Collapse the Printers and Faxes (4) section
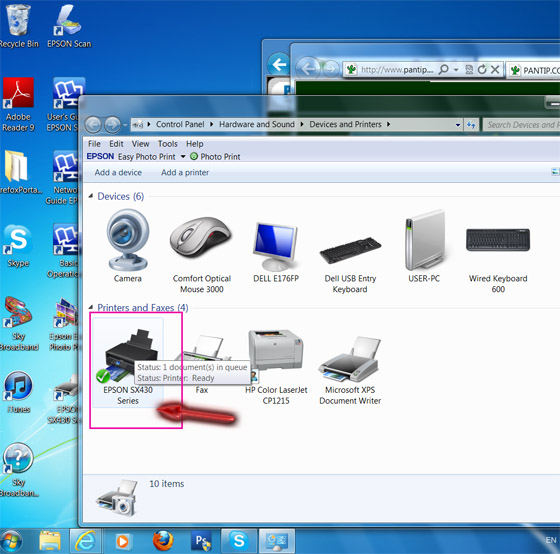This screenshot has height=554, width=560. coord(91,307)
